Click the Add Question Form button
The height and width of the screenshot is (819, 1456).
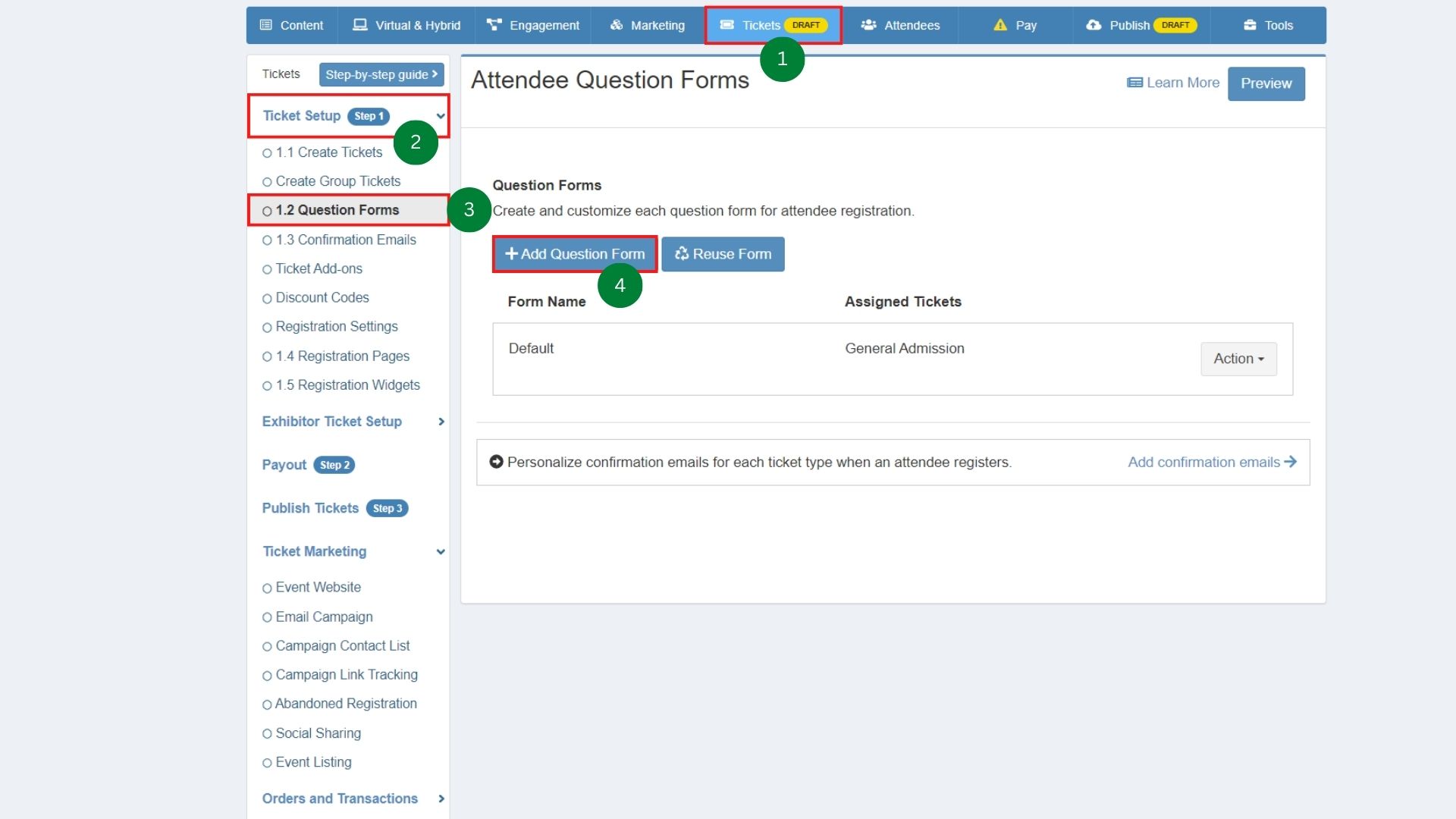[574, 254]
